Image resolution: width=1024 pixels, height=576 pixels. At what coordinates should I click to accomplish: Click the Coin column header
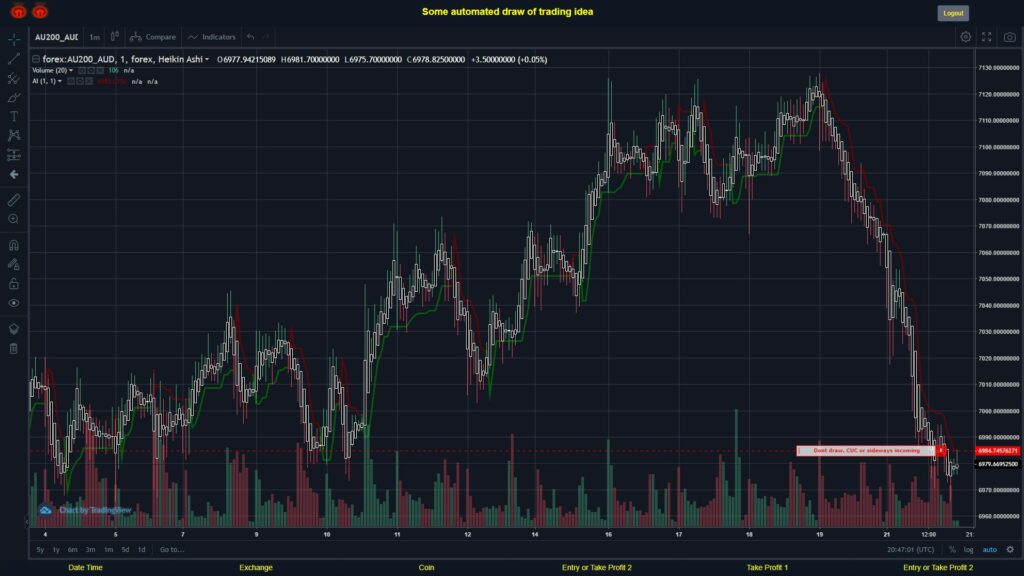coord(426,568)
